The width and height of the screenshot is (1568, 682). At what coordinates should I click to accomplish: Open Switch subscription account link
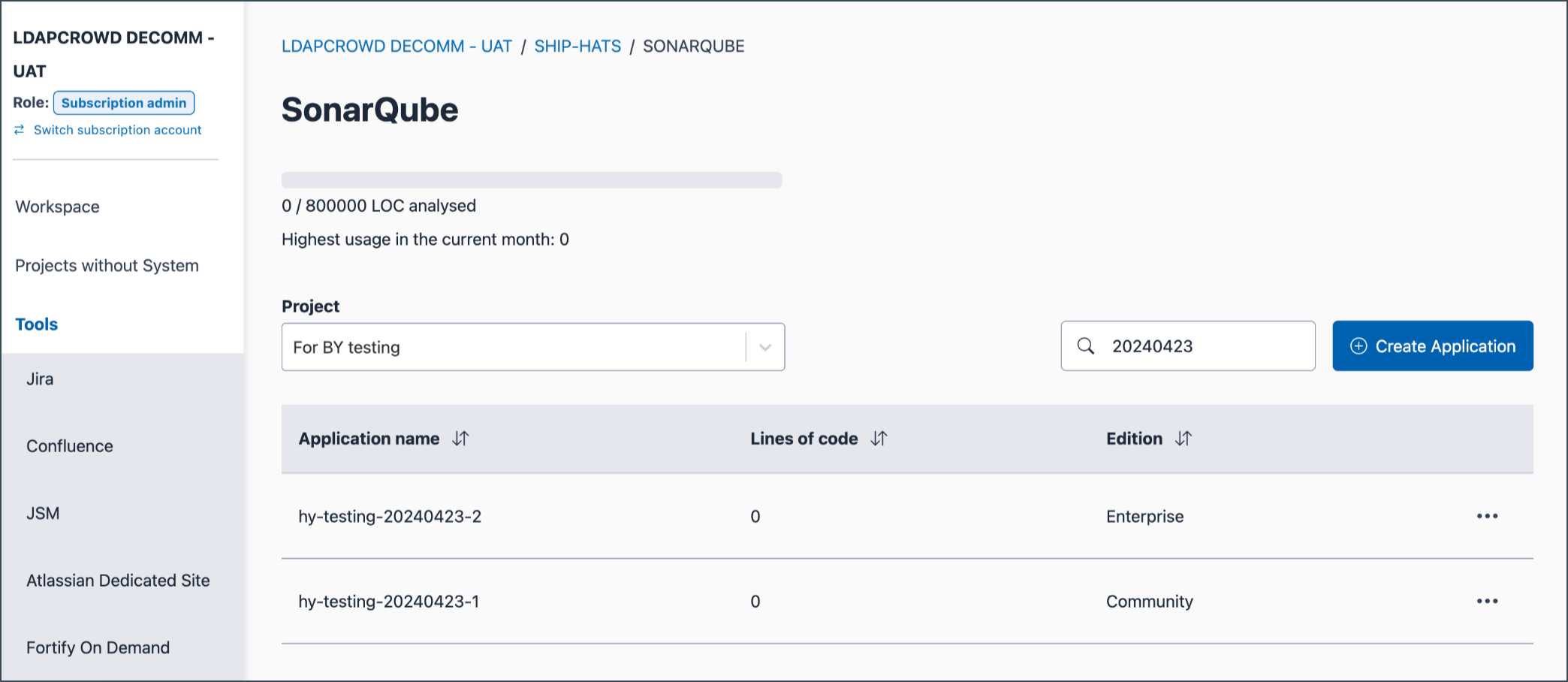[x=117, y=130]
